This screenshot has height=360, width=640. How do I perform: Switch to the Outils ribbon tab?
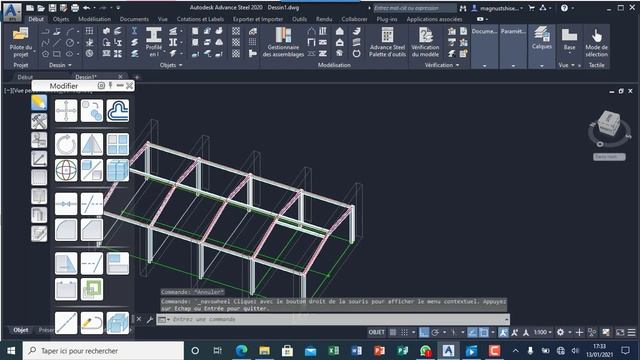pos(299,19)
